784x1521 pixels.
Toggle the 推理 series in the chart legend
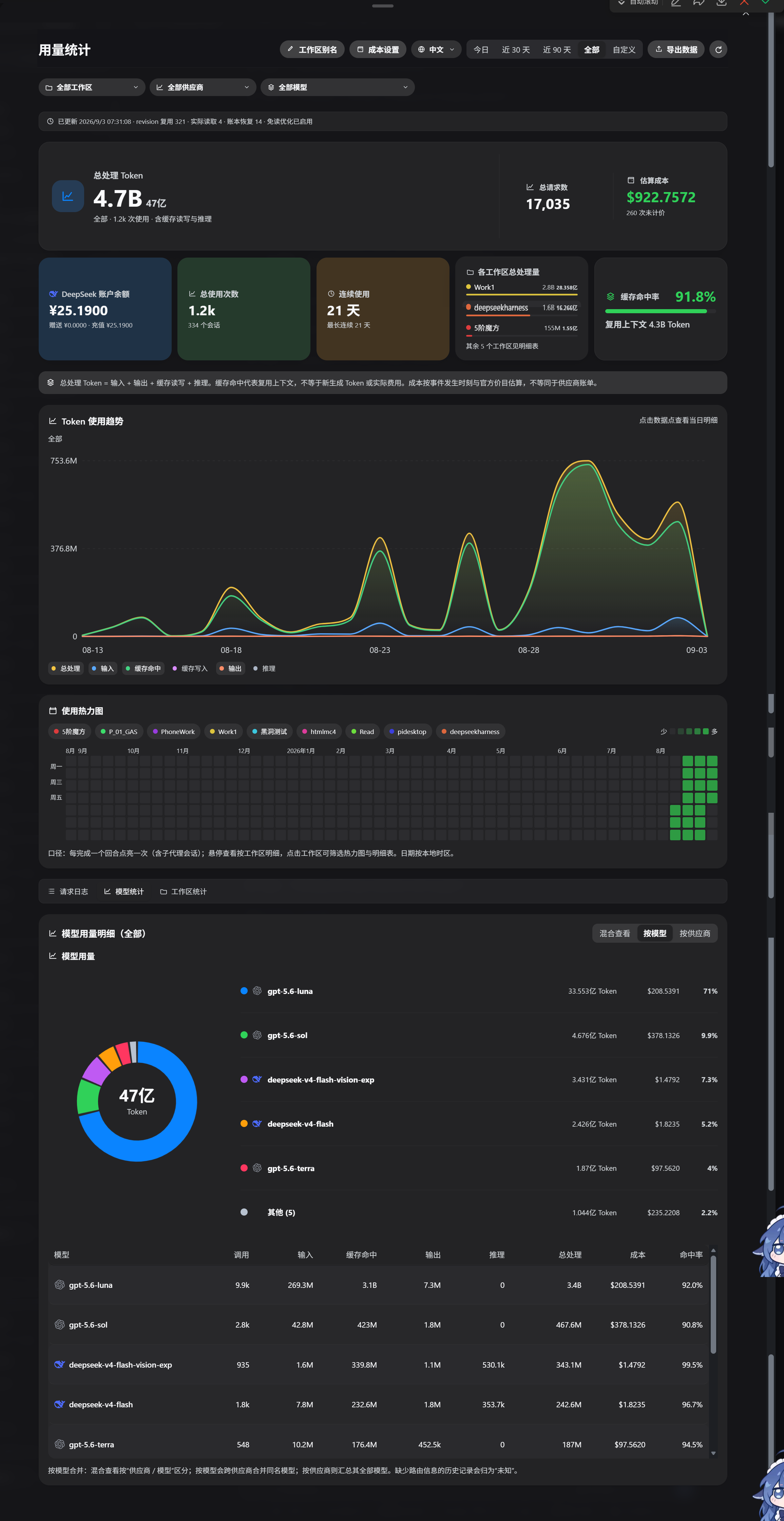coord(264,669)
